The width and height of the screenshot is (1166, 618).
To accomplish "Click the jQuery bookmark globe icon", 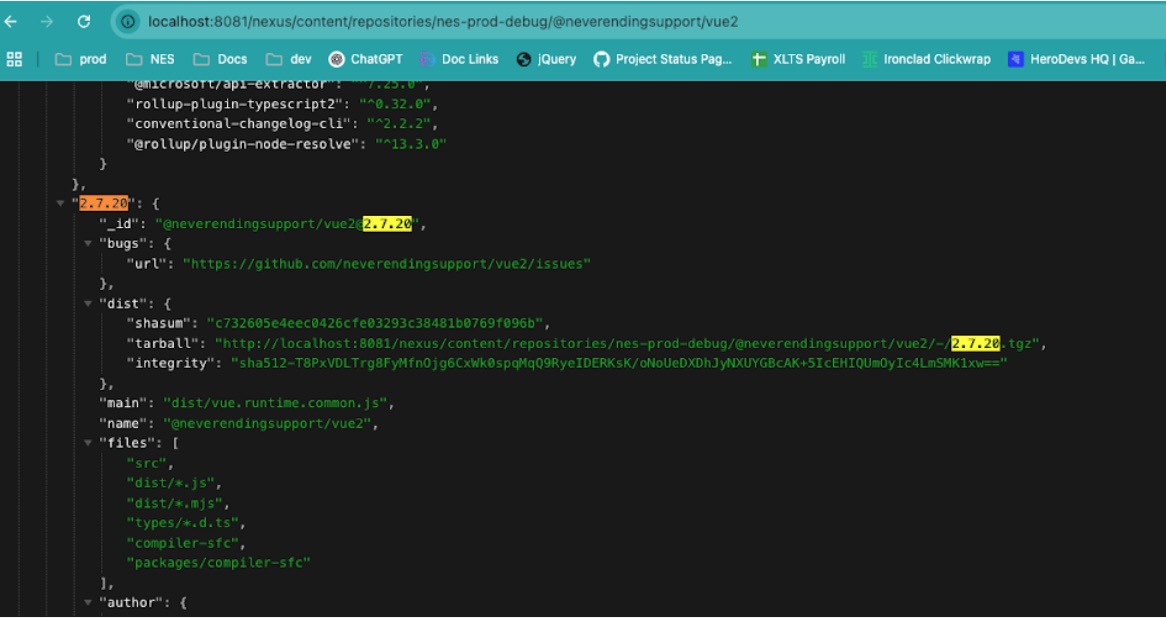I will click(524, 59).
